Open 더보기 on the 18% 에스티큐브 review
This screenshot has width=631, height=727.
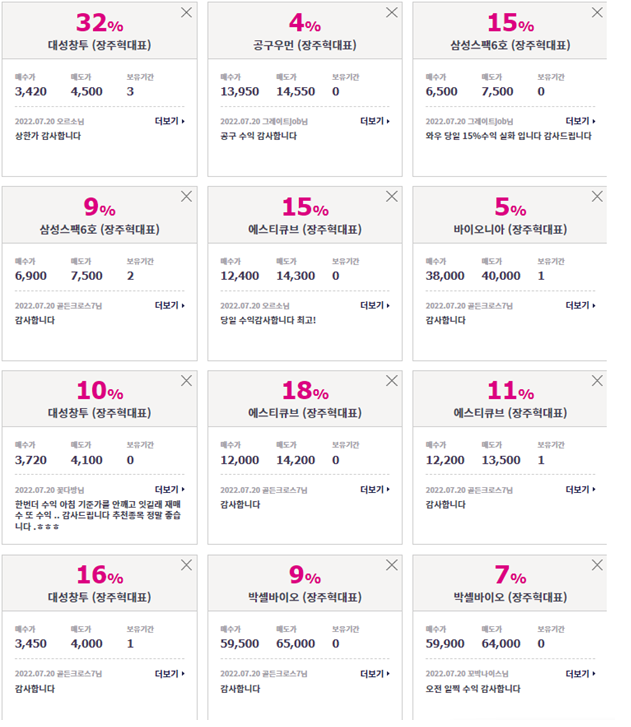pyautogui.click(x=375, y=489)
